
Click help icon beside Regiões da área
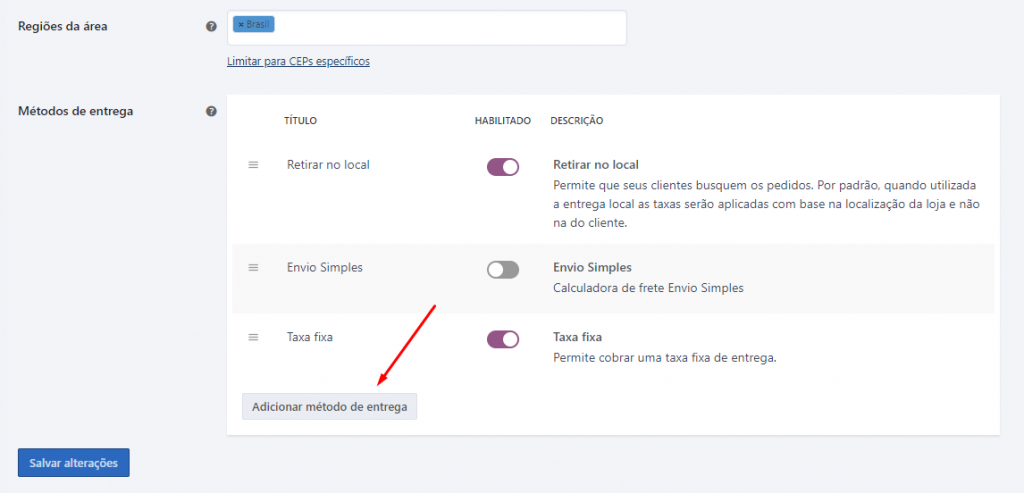tap(211, 27)
